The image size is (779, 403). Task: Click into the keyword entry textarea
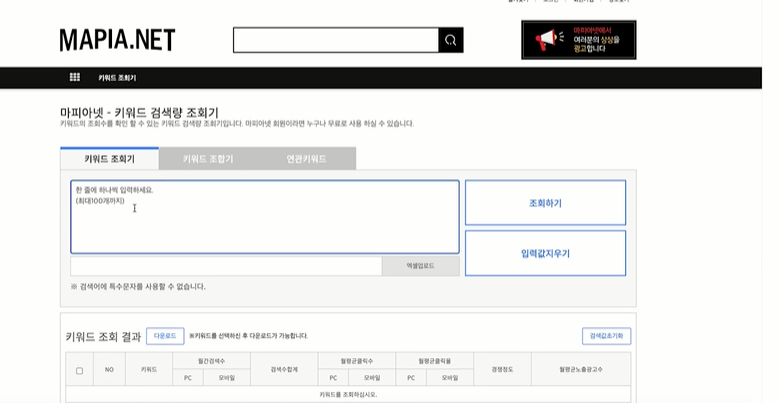[x=265, y=217]
